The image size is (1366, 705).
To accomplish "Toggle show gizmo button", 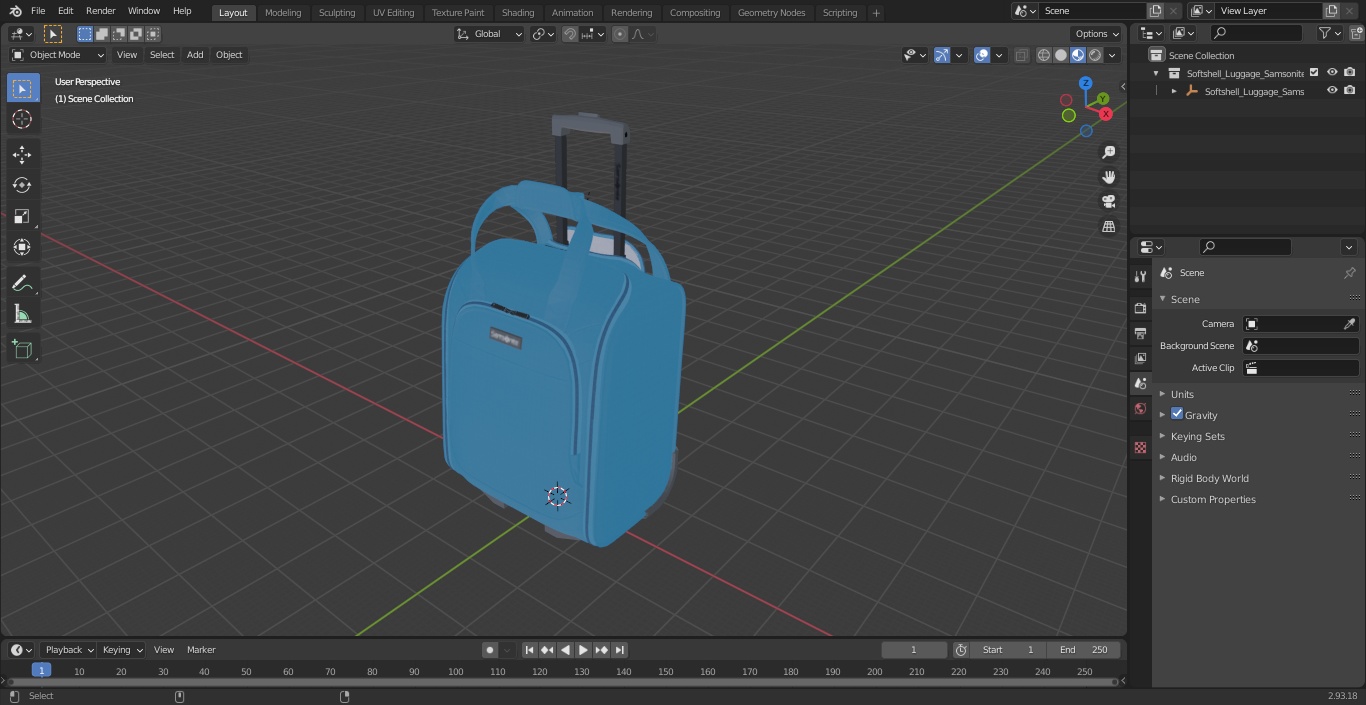I will coord(942,55).
